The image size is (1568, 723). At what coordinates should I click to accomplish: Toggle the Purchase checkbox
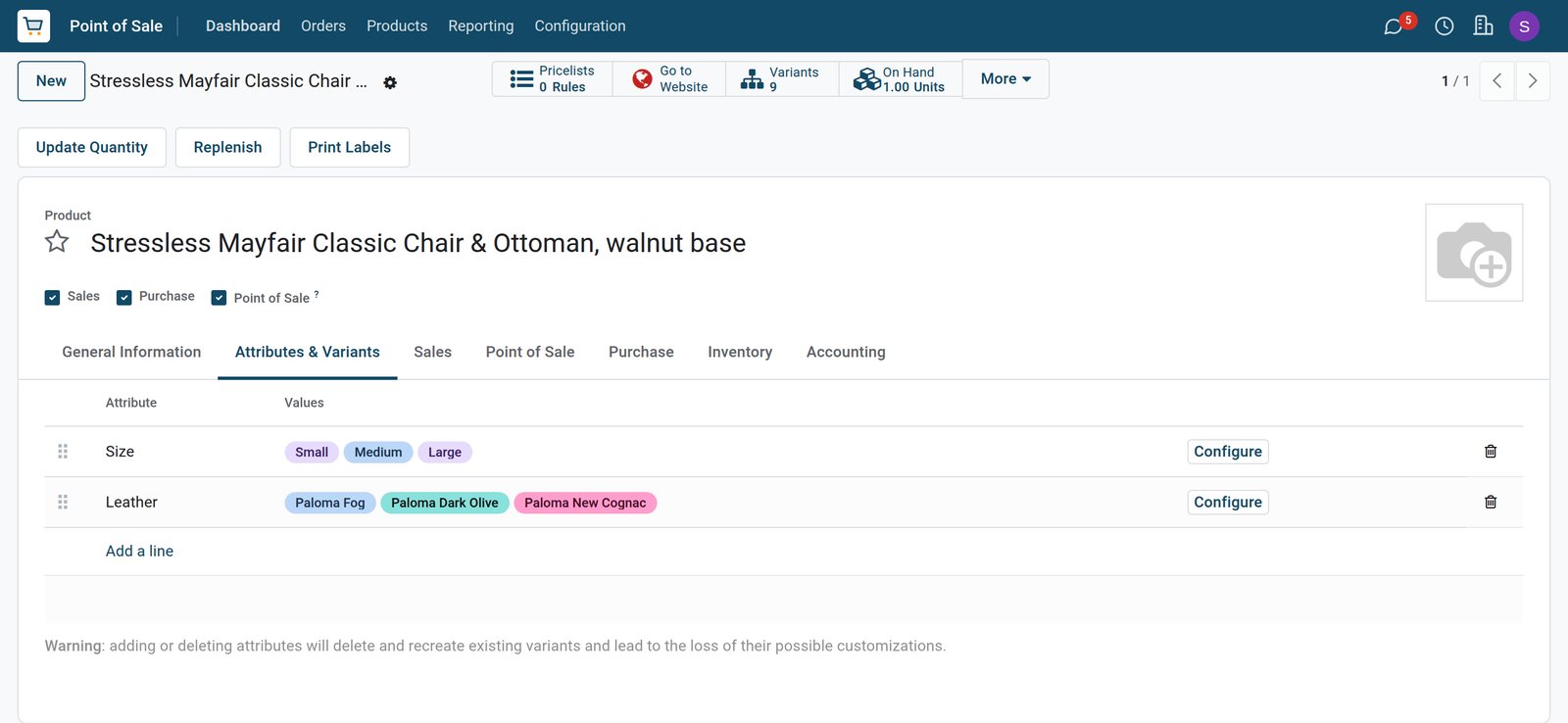[124, 298]
